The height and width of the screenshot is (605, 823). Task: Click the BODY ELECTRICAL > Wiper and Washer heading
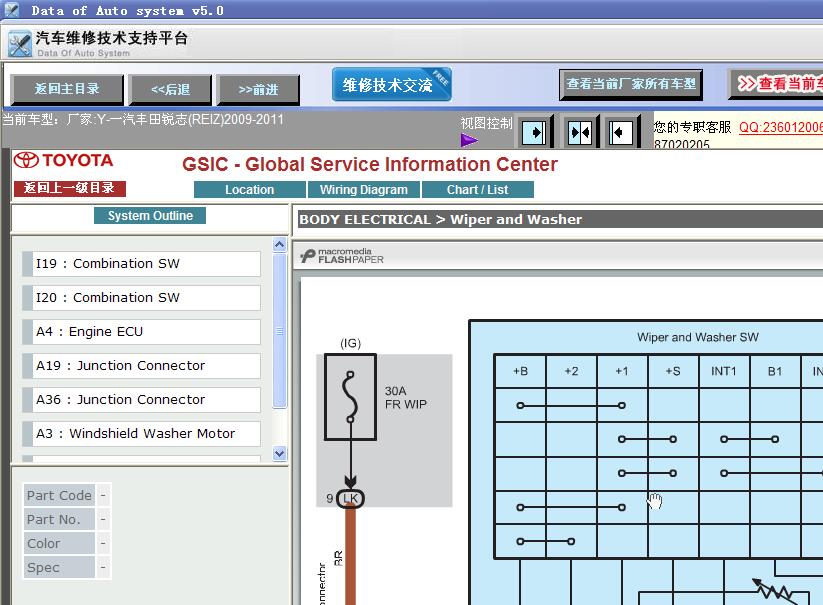pyautogui.click(x=440, y=219)
